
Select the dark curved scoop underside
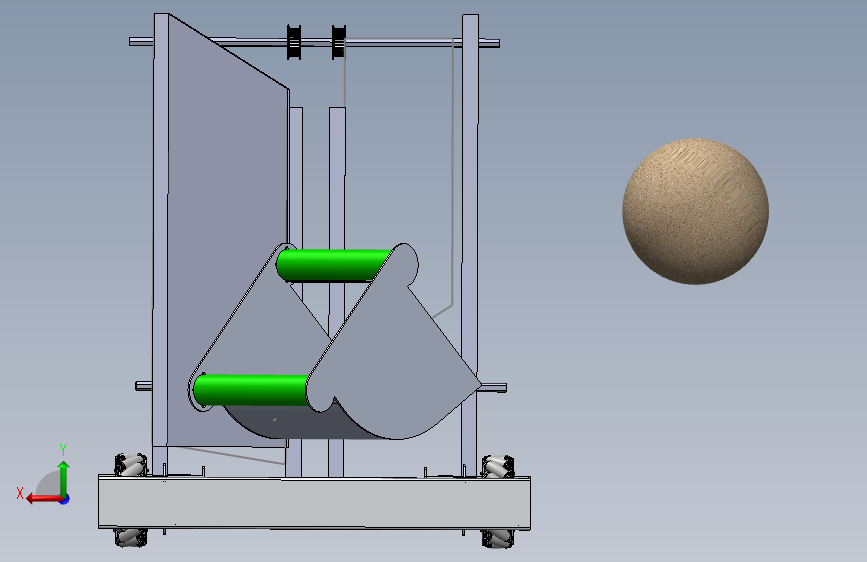coord(299,422)
